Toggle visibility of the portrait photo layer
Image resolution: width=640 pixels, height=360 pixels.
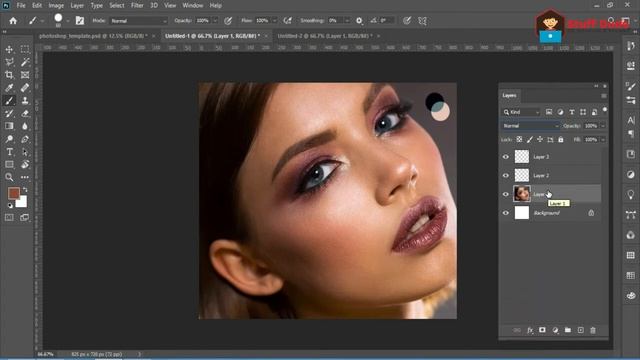pyautogui.click(x=506, y=194)
